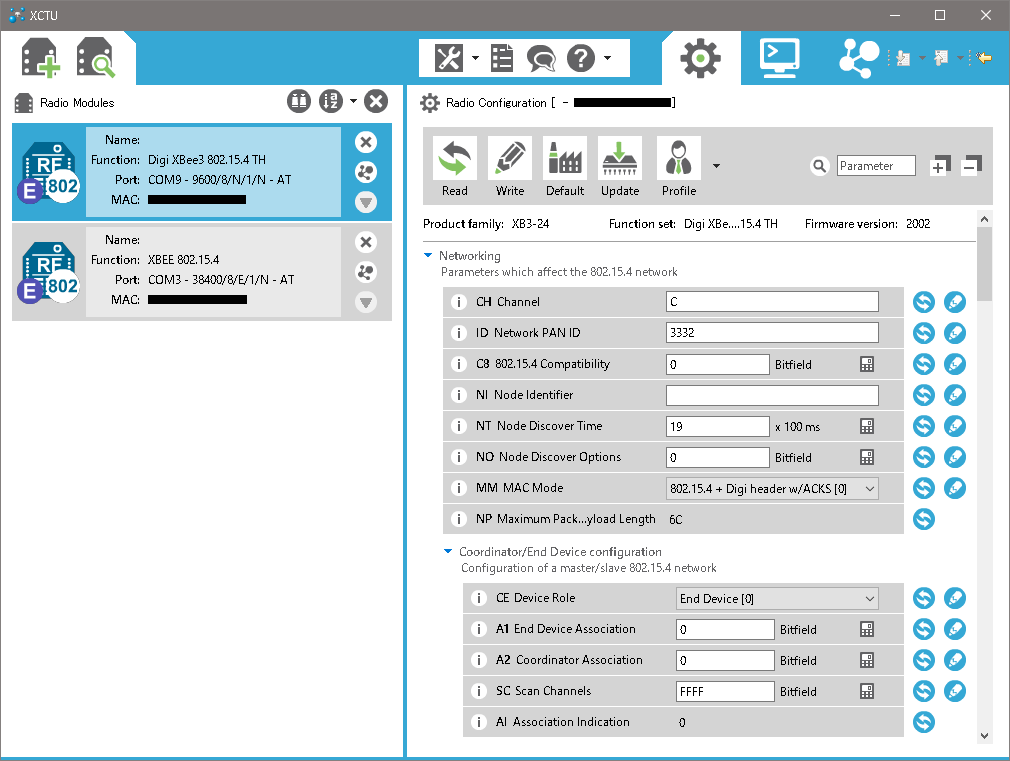Click the Parameter search field
The image size is (1010, 761).
point(876,166)
